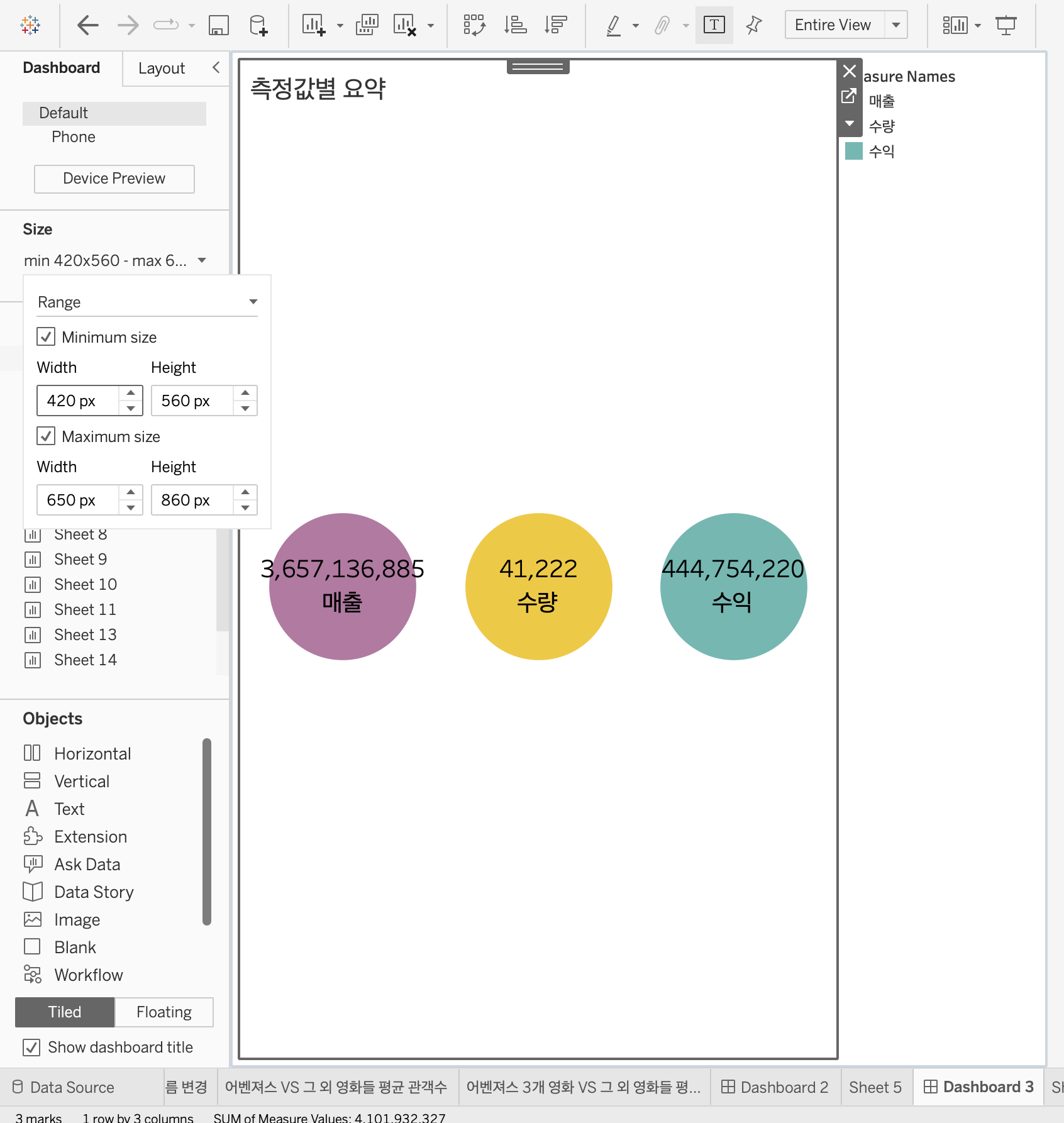
Task: Switch to the Layout tab
Action: point(162,68)
